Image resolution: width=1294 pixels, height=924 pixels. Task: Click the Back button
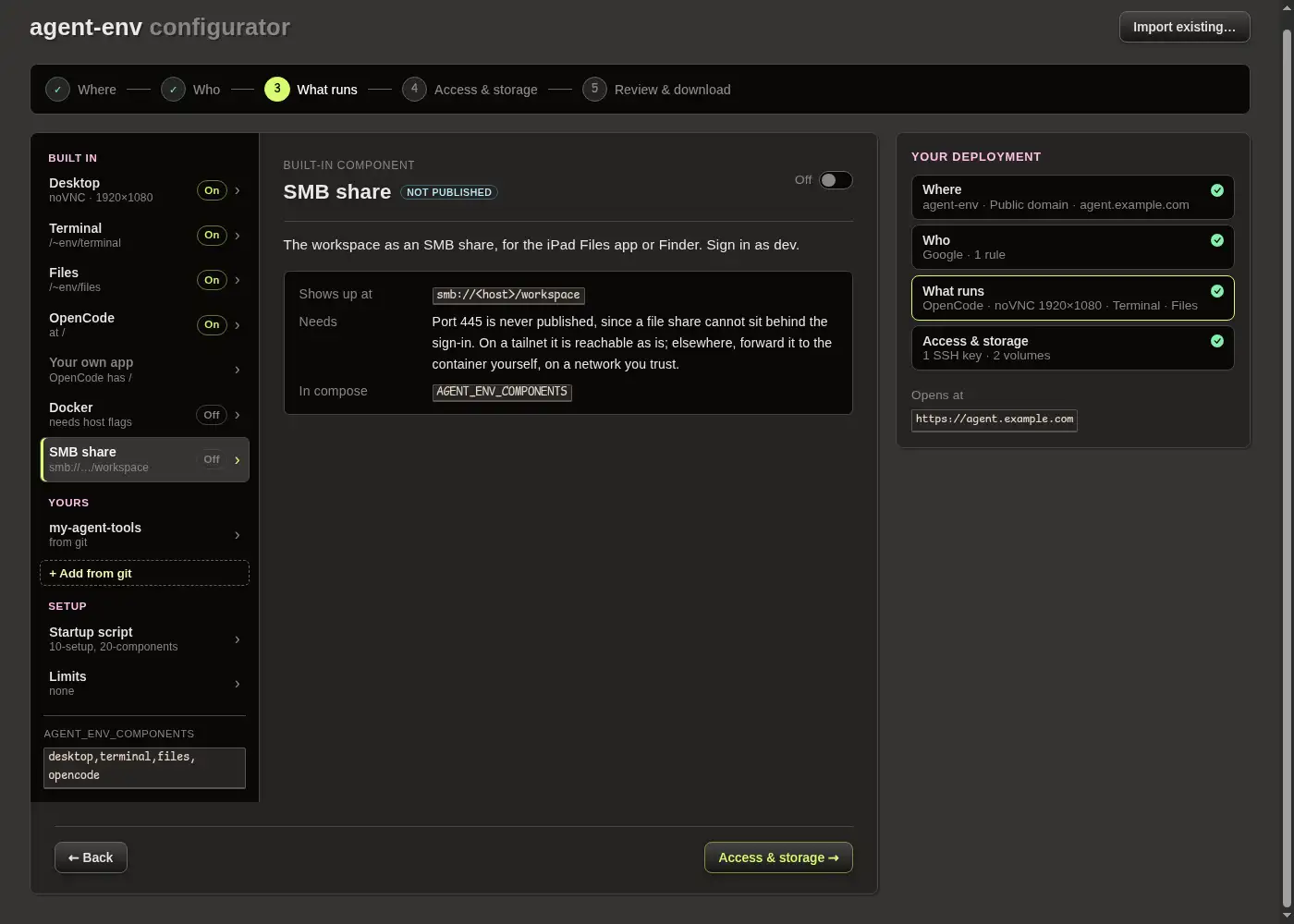(91, 857)
